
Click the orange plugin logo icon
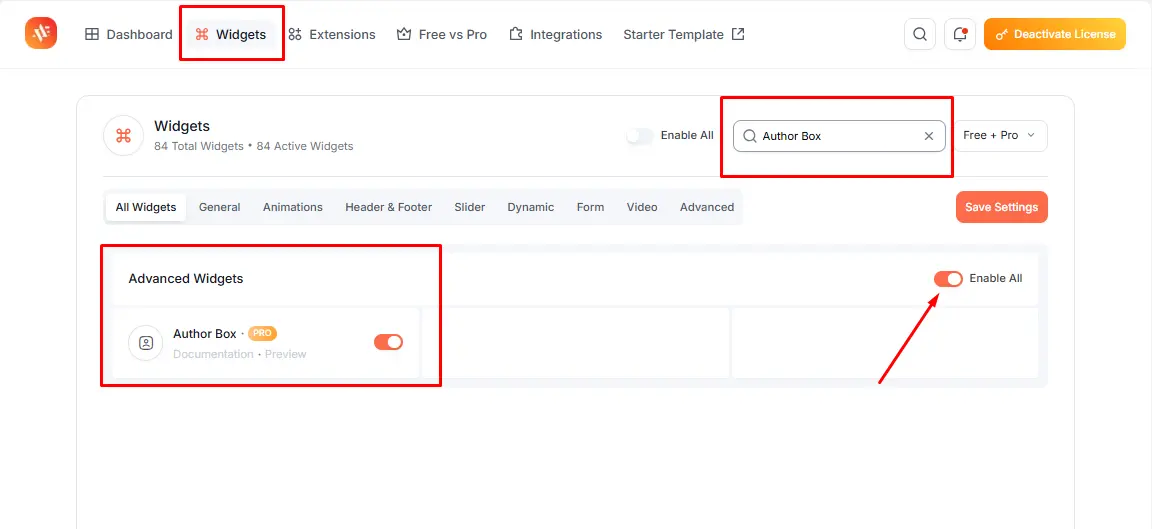40,34
